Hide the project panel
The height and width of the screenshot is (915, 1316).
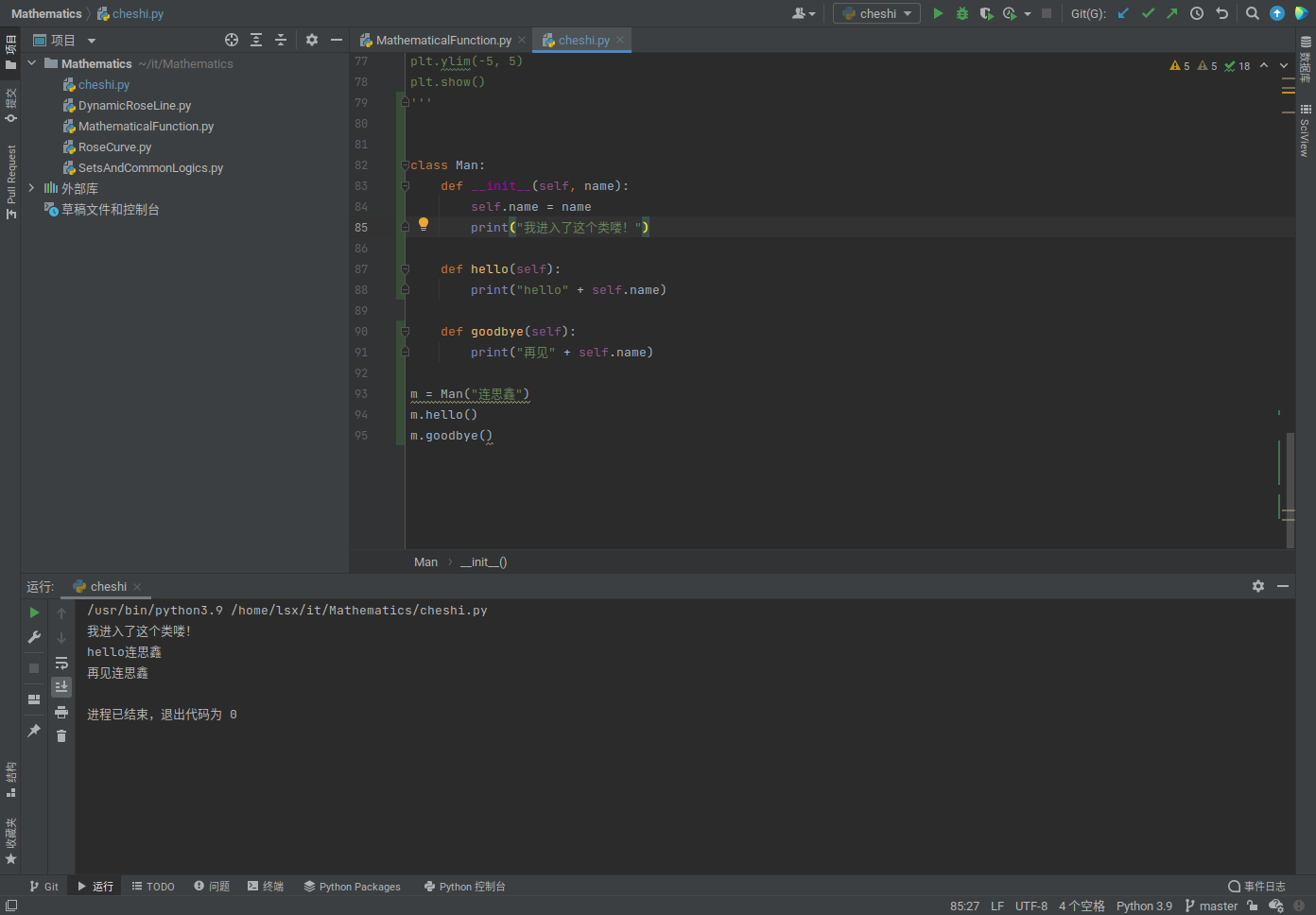coord(336,40)
